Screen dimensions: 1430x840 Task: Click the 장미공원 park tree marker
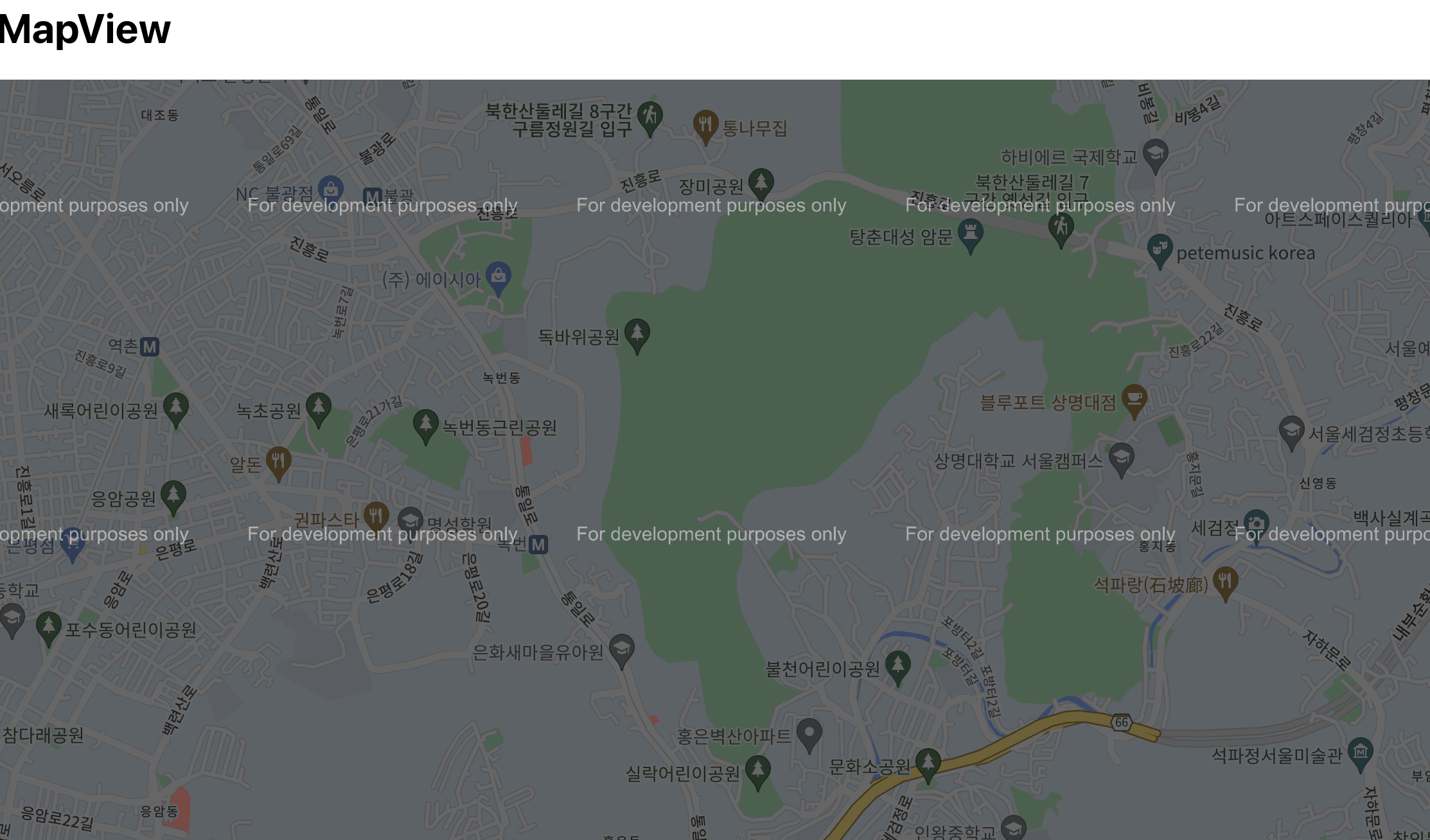pos(761,183)
